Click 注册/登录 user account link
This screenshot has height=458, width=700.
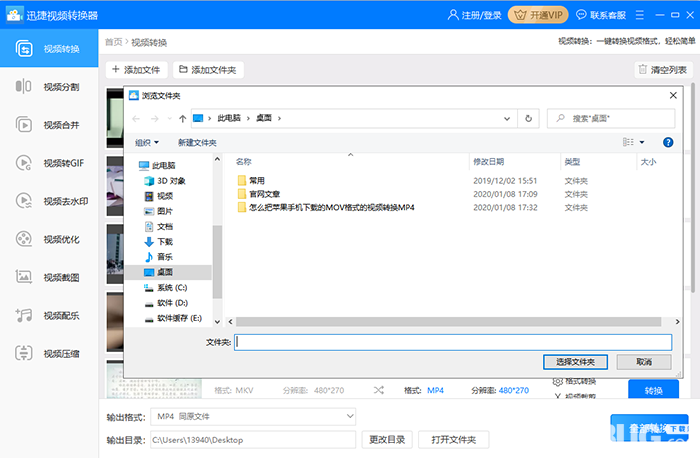click(x=475, y=15)
